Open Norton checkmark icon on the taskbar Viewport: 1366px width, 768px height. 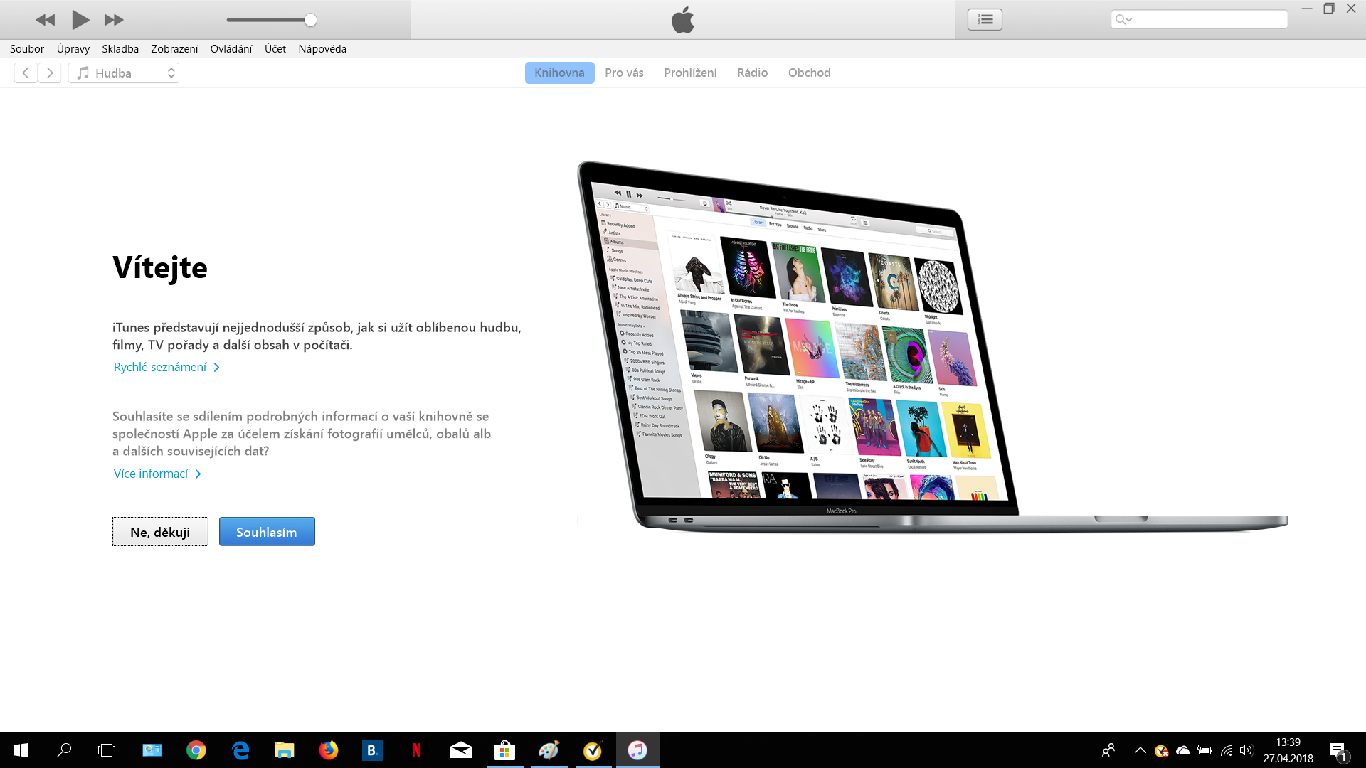[x=592, y=750]
